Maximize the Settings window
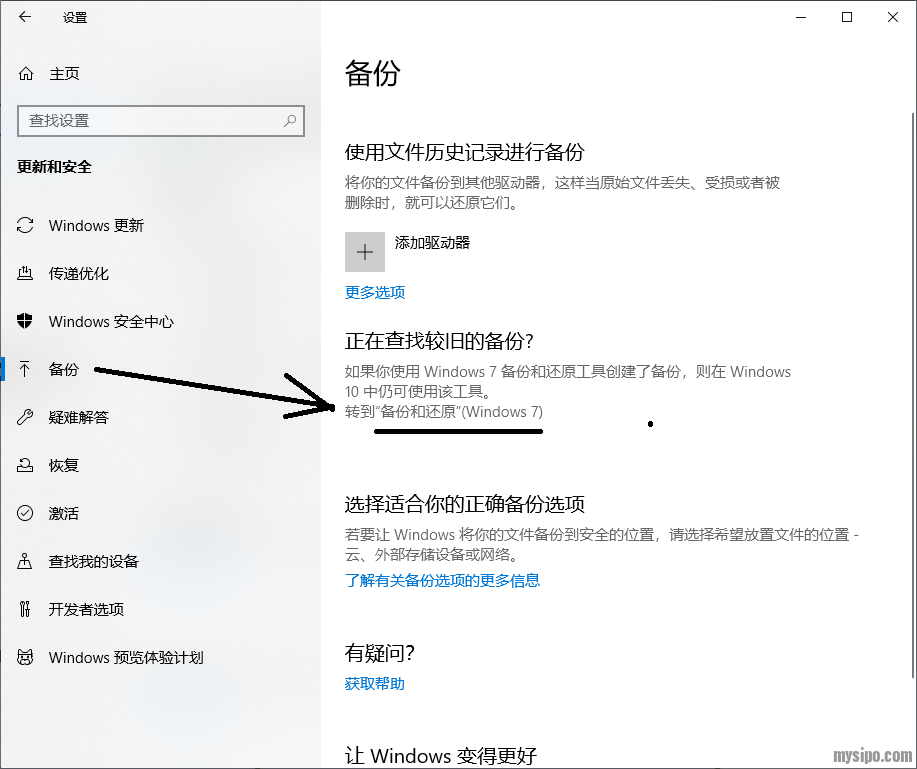 pyautogui.click(x=847, y=17)
